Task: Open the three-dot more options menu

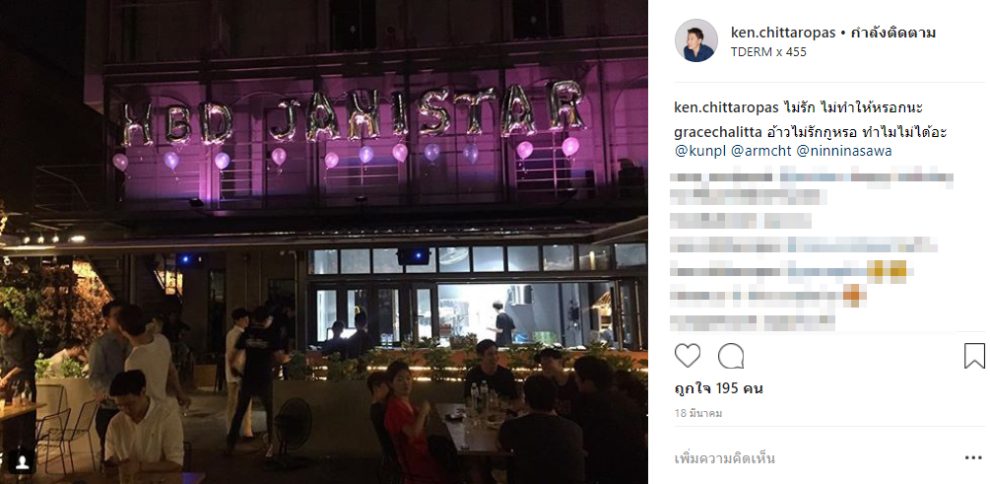Action: pos(973,458)
